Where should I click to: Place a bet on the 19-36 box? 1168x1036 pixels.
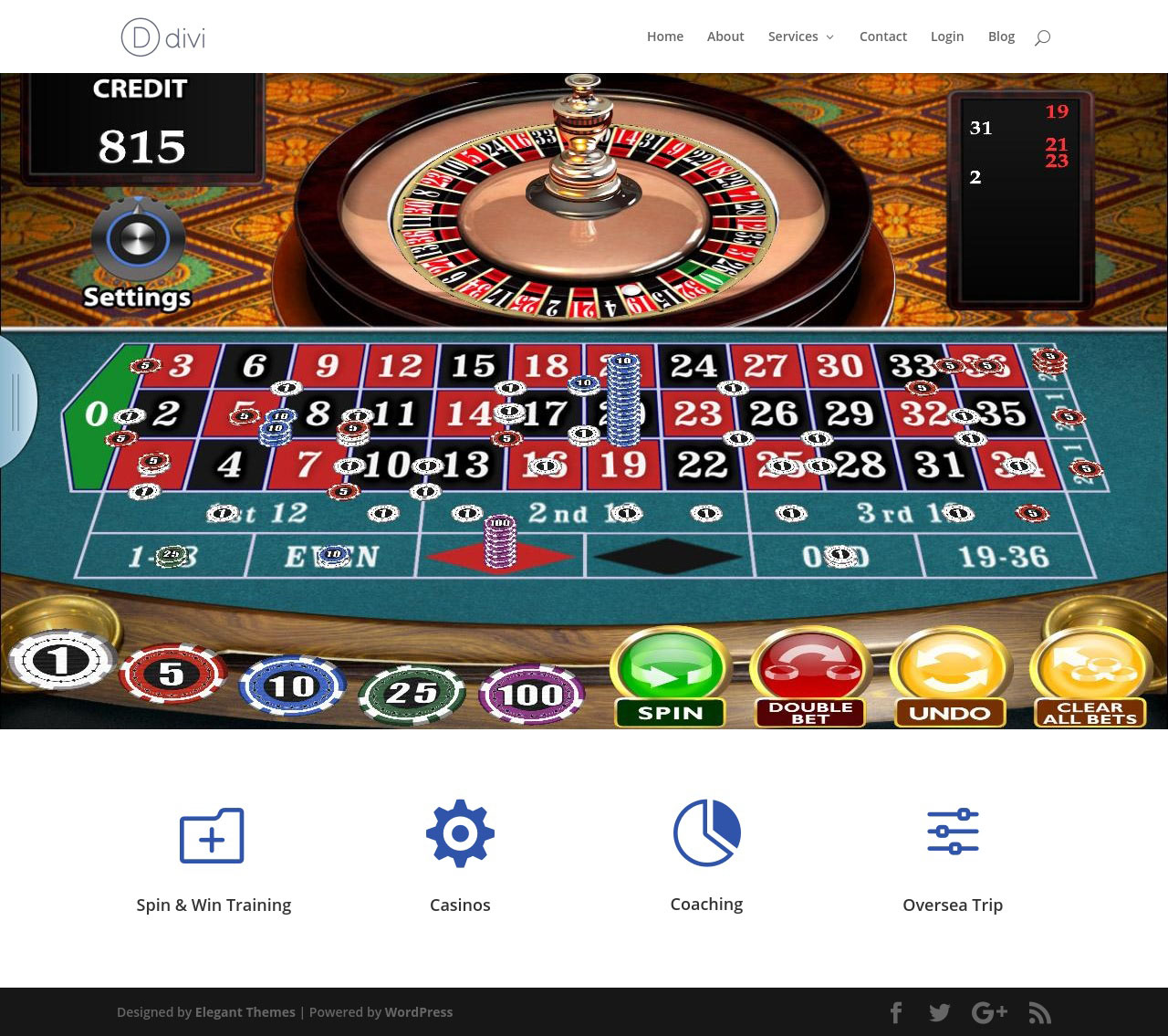click(x=1004, y=557)
